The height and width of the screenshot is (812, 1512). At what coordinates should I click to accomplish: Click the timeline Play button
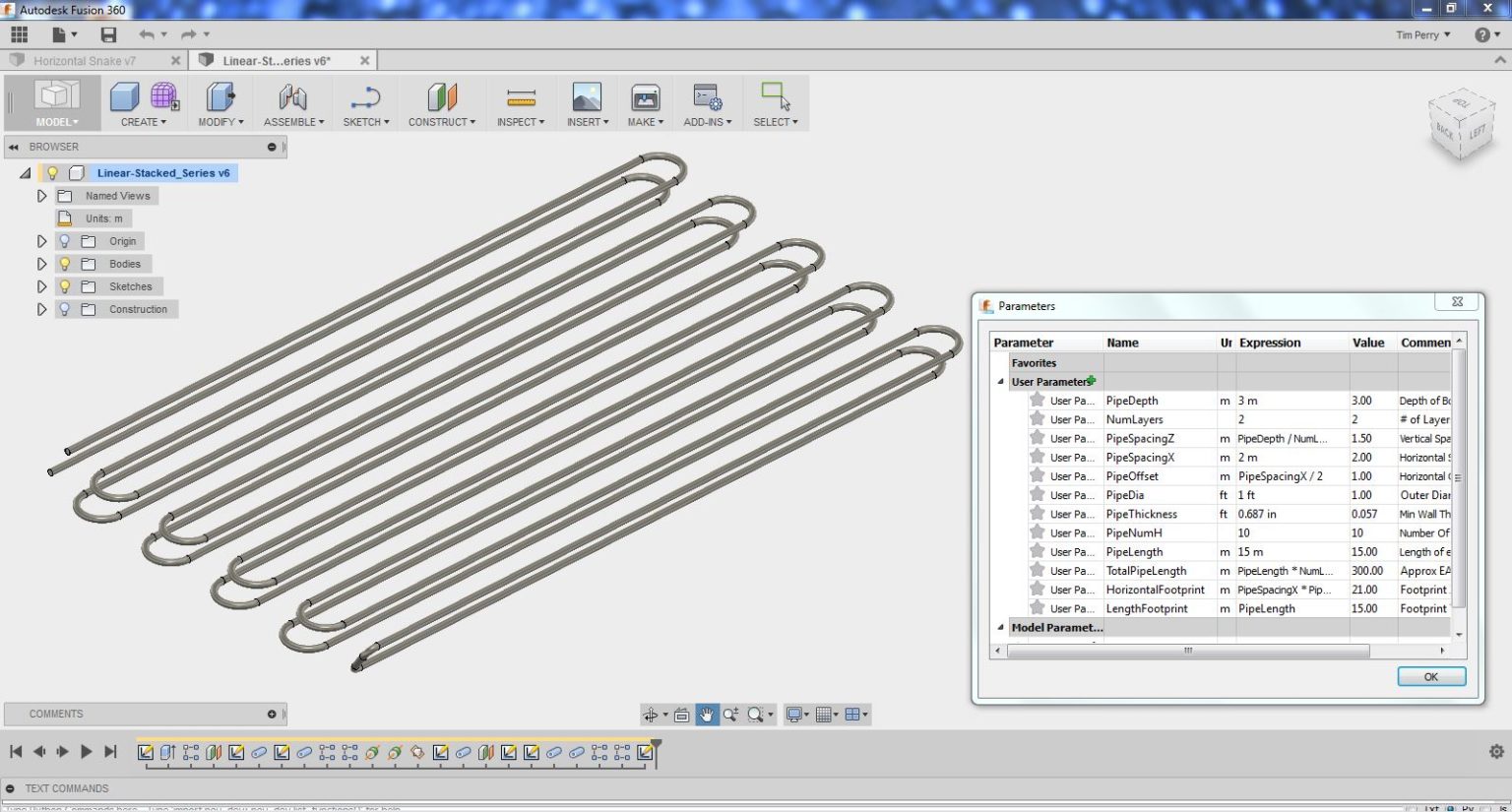click(86, 752)
